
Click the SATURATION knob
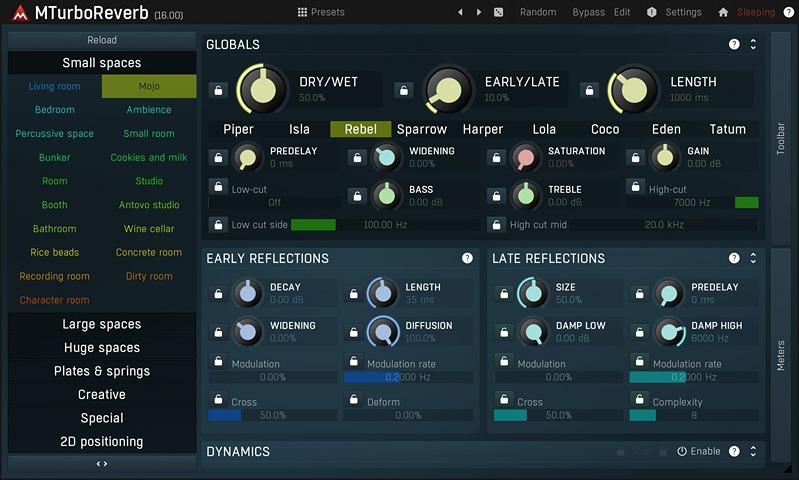[x=525, y=157]
